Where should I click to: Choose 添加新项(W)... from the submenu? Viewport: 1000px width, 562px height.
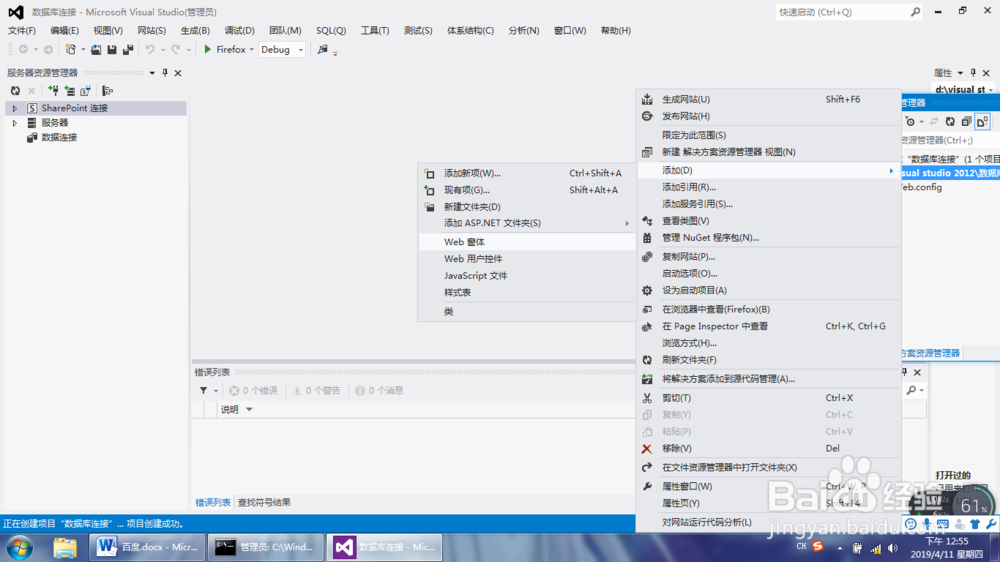527,173
